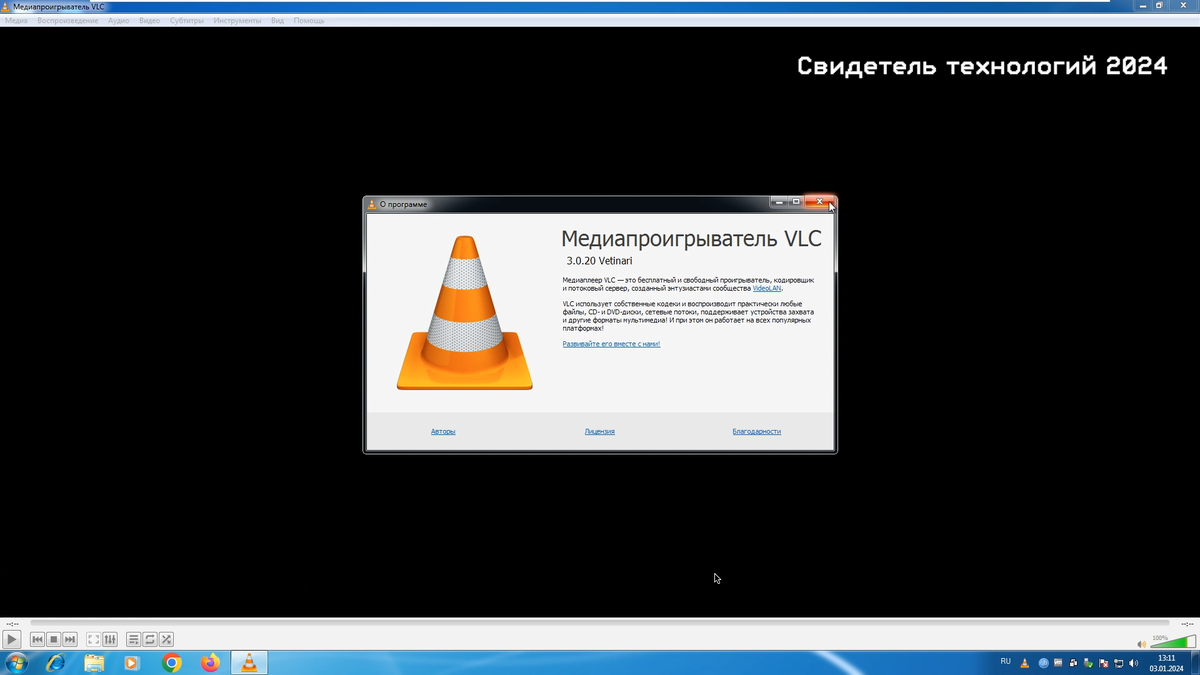Open the Воспроизведение menu
The image size is (1200, 675).
[x=68, y=20]
